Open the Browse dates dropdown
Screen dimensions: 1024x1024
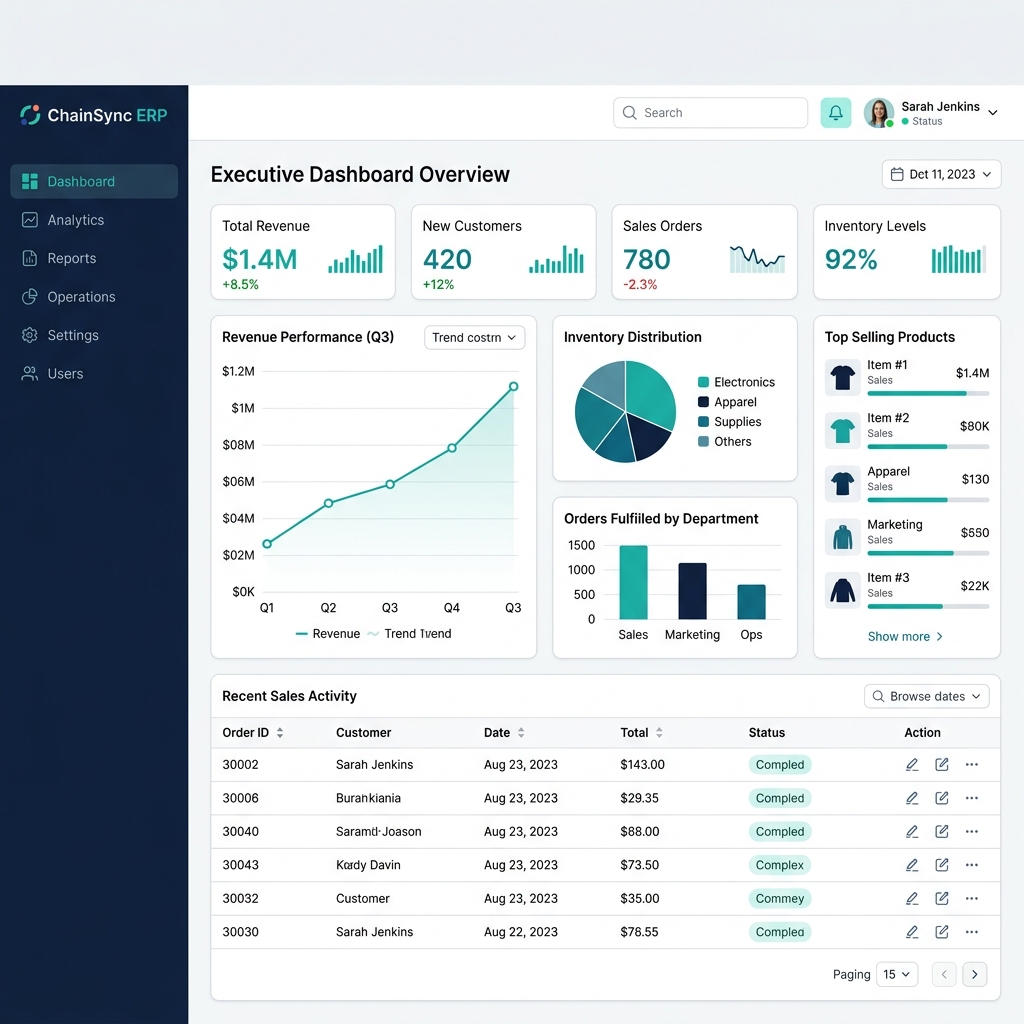click(x=926, y=696)
